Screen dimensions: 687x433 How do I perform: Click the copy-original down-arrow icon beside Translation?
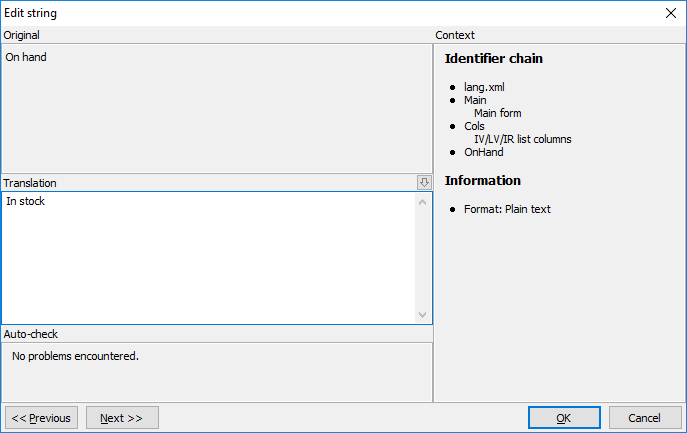[424, 182]
